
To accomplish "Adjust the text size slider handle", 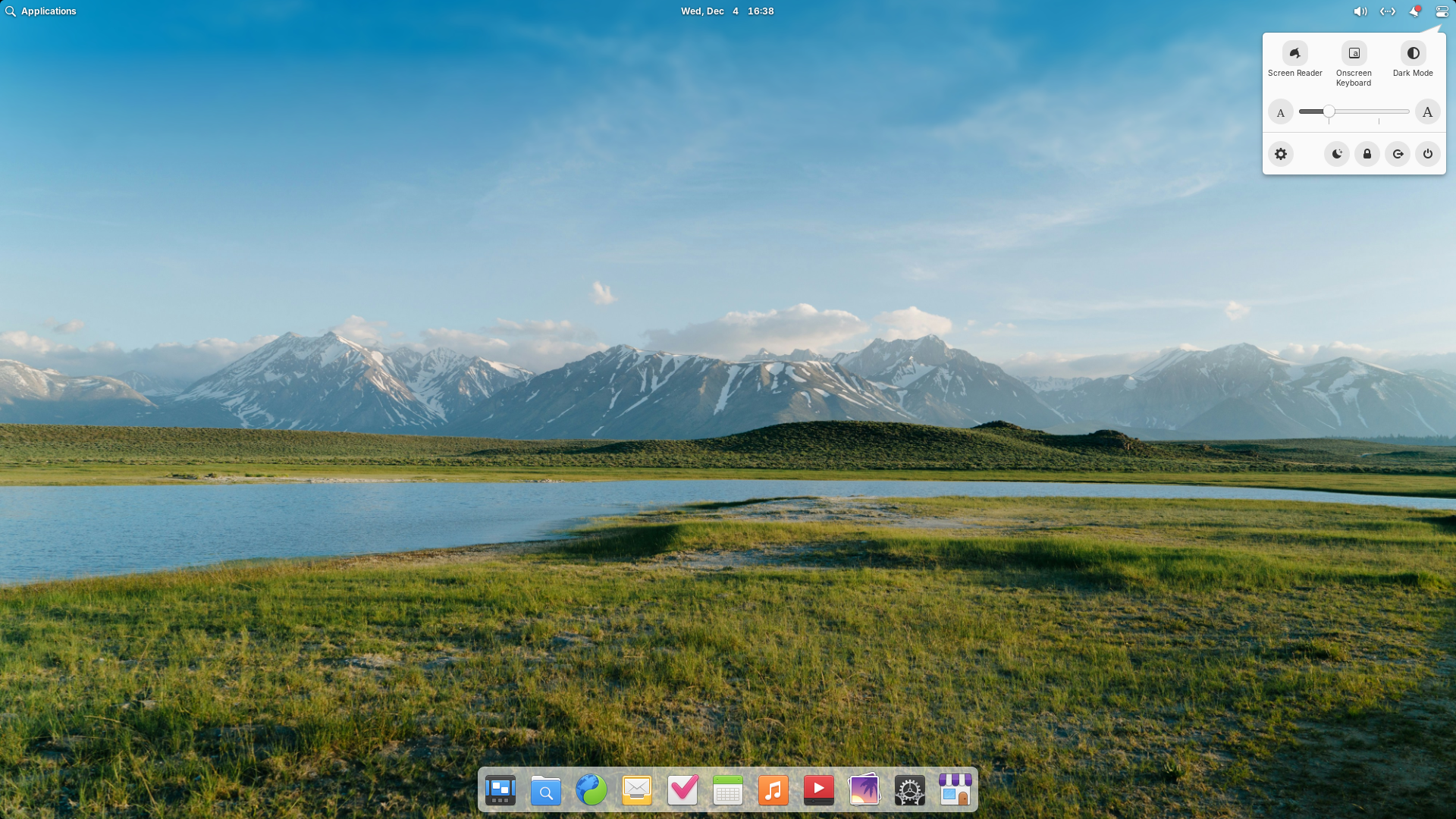I will point(1329,111).
